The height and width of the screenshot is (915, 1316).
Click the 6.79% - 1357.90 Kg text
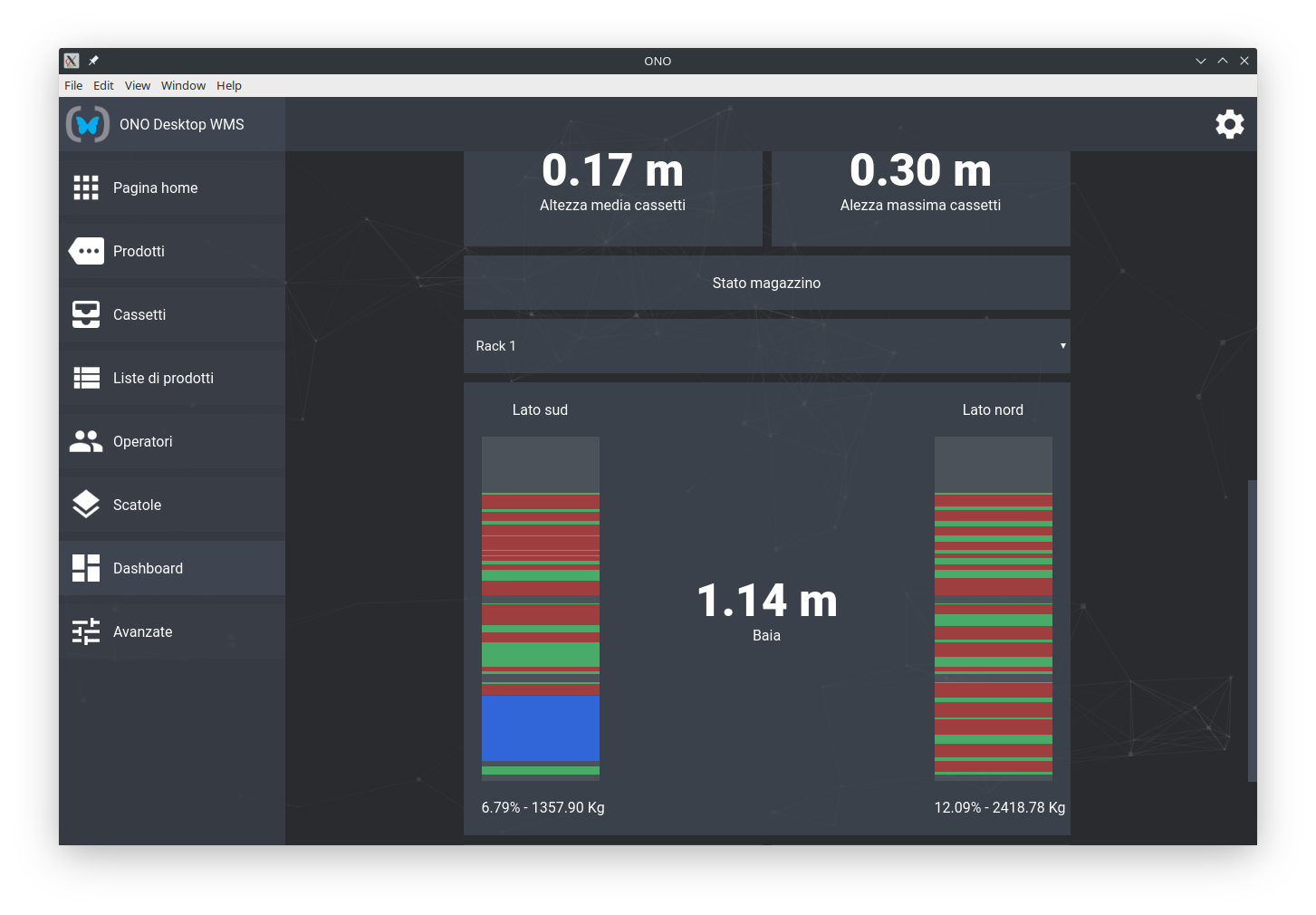[543, 807]
